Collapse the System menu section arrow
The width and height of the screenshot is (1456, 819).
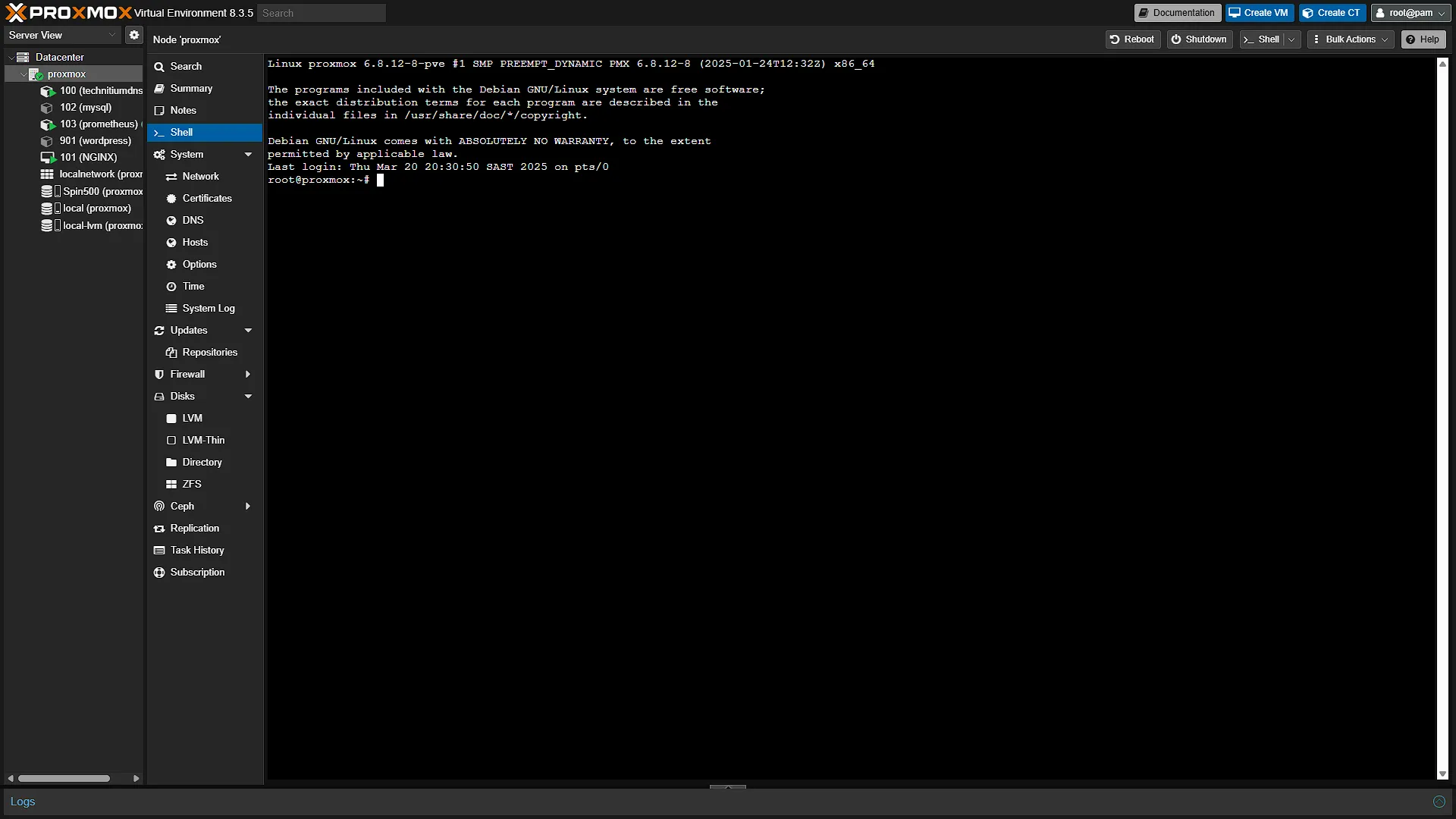coord(248,155)
